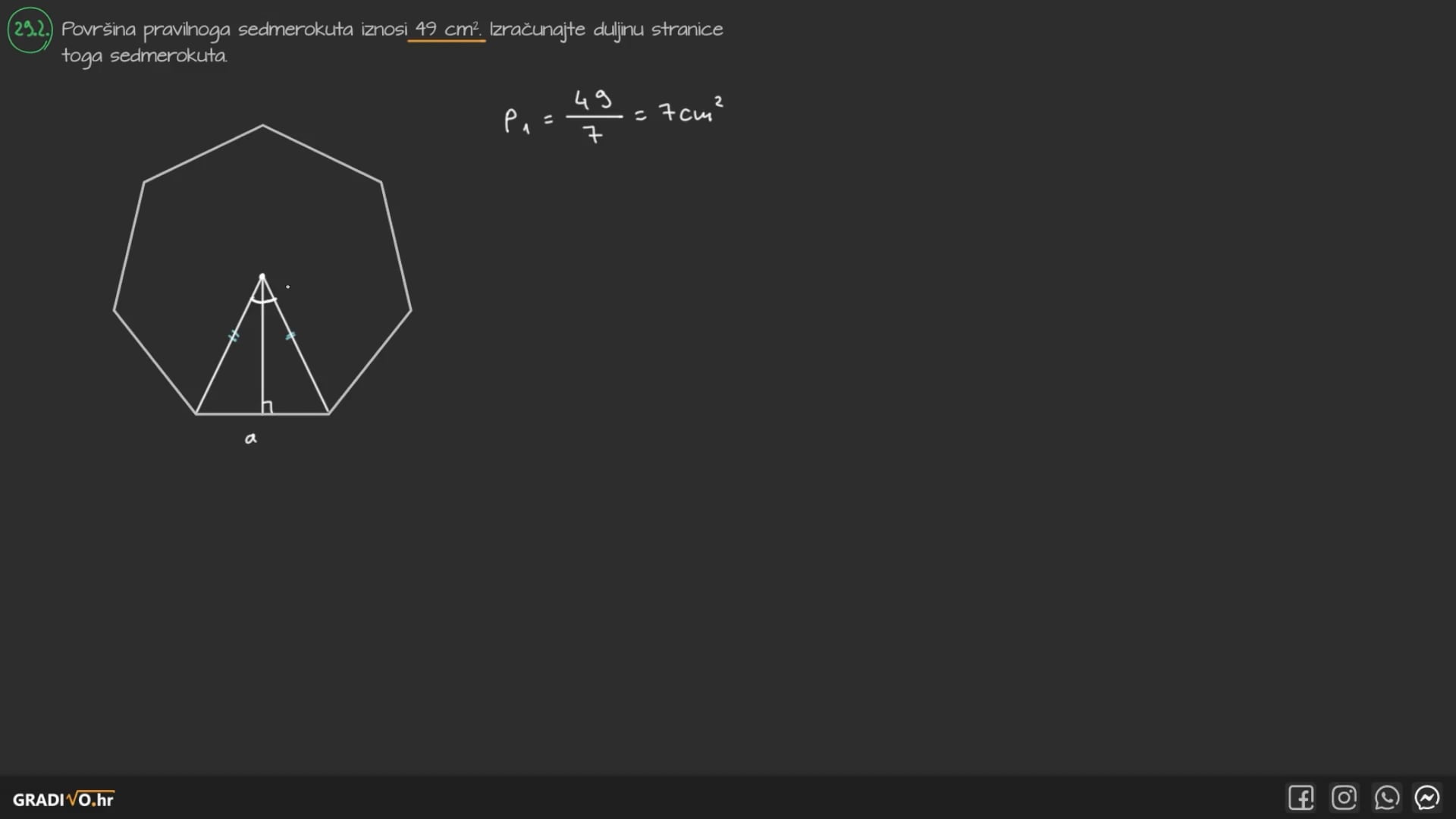Viewport: 1456px width, 819px height.
Task: Click the left blue tick mark on triangle
Action: tap(234, 336)
